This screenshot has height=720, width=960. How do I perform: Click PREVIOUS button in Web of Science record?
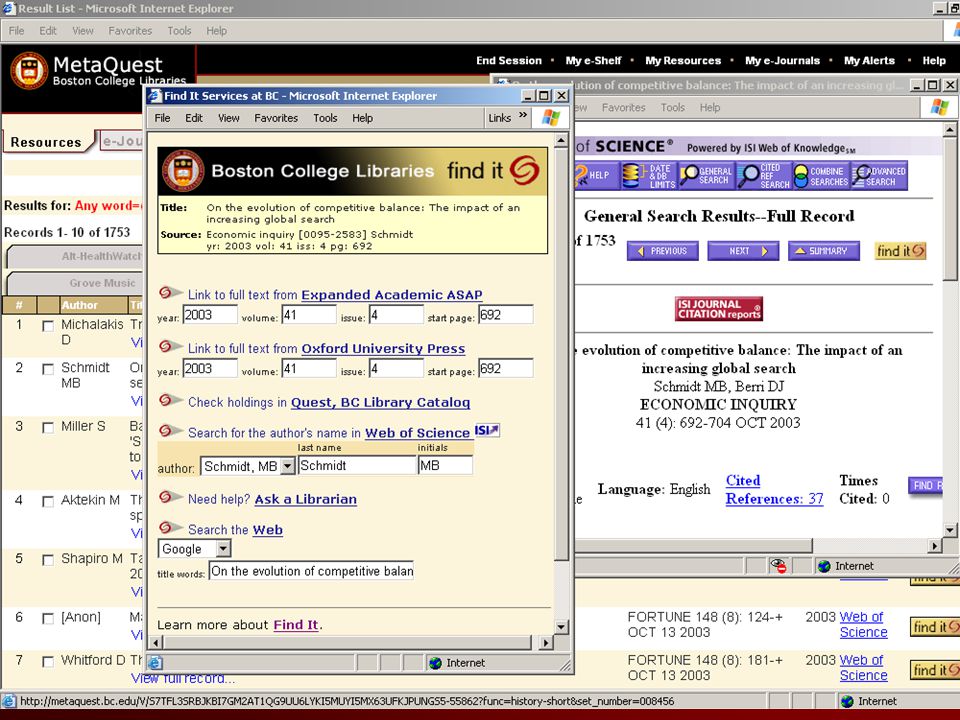[x=662, y=251]
